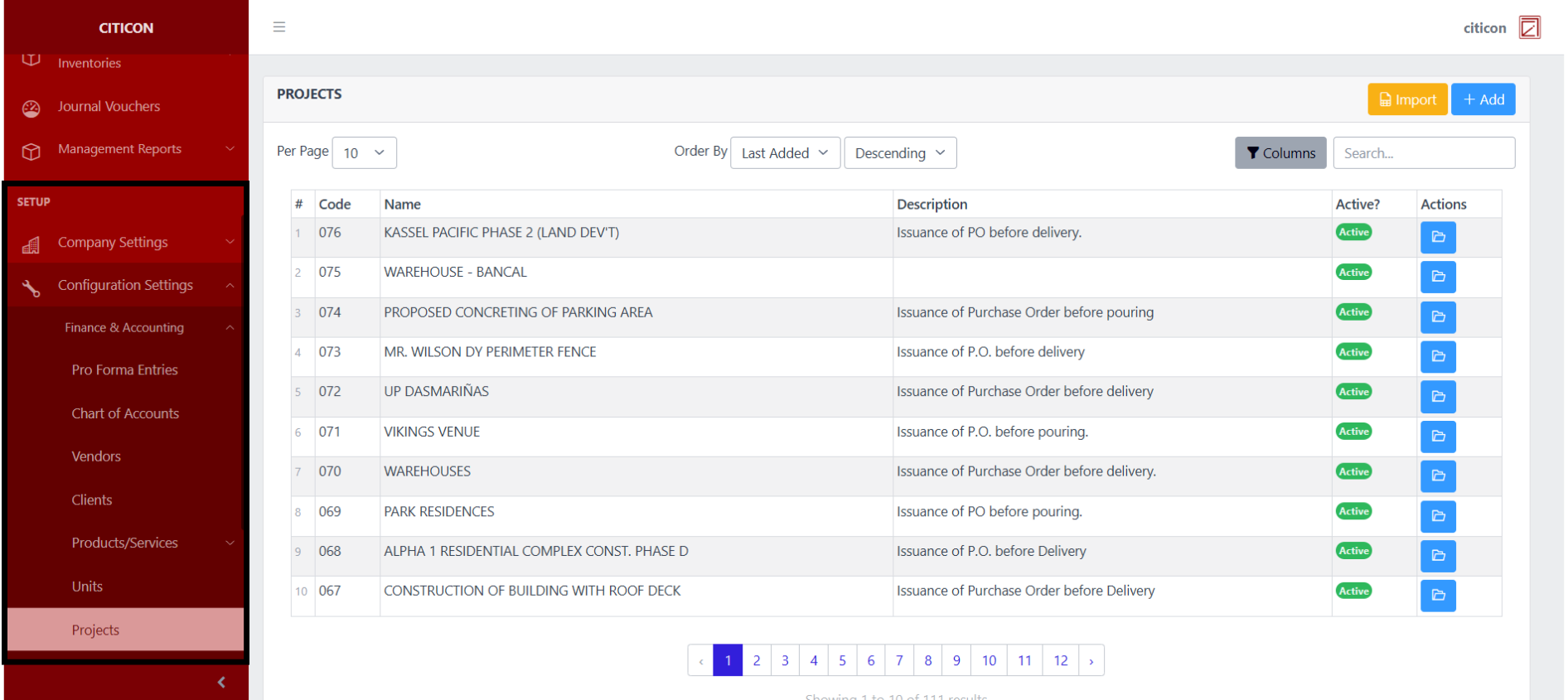Toggle Active badge for project code 067
Screen dimensions: 1568x700
(1353, 591)
